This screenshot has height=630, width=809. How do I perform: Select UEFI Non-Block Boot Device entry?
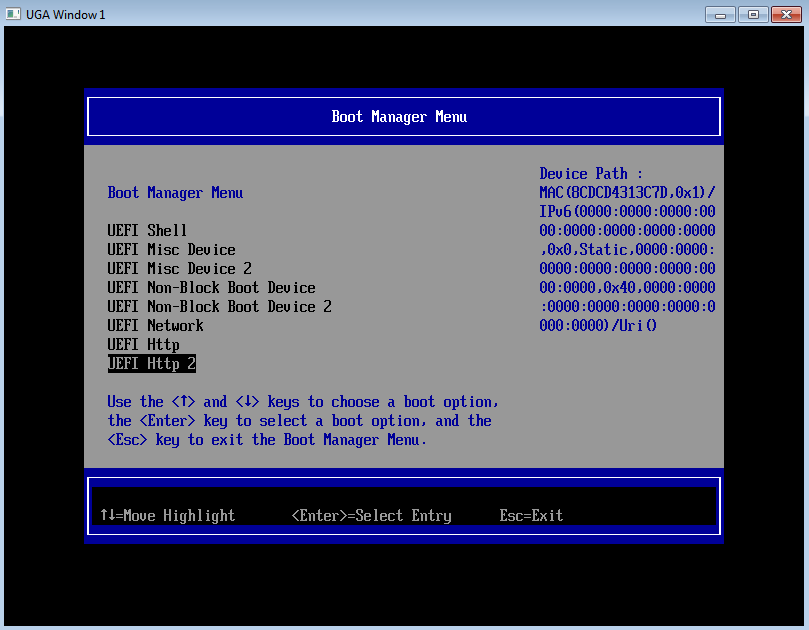click(x=211, y=288)
